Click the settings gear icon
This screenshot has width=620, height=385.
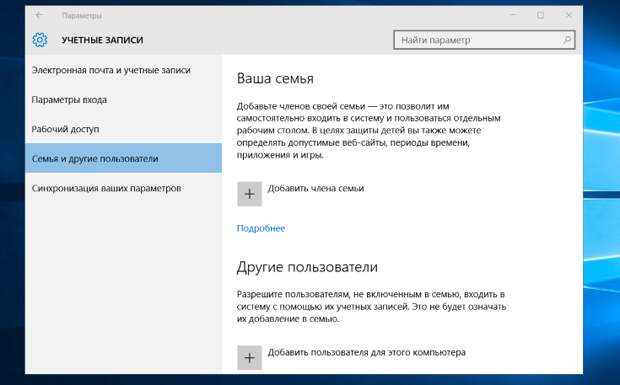tap(40, 40)
